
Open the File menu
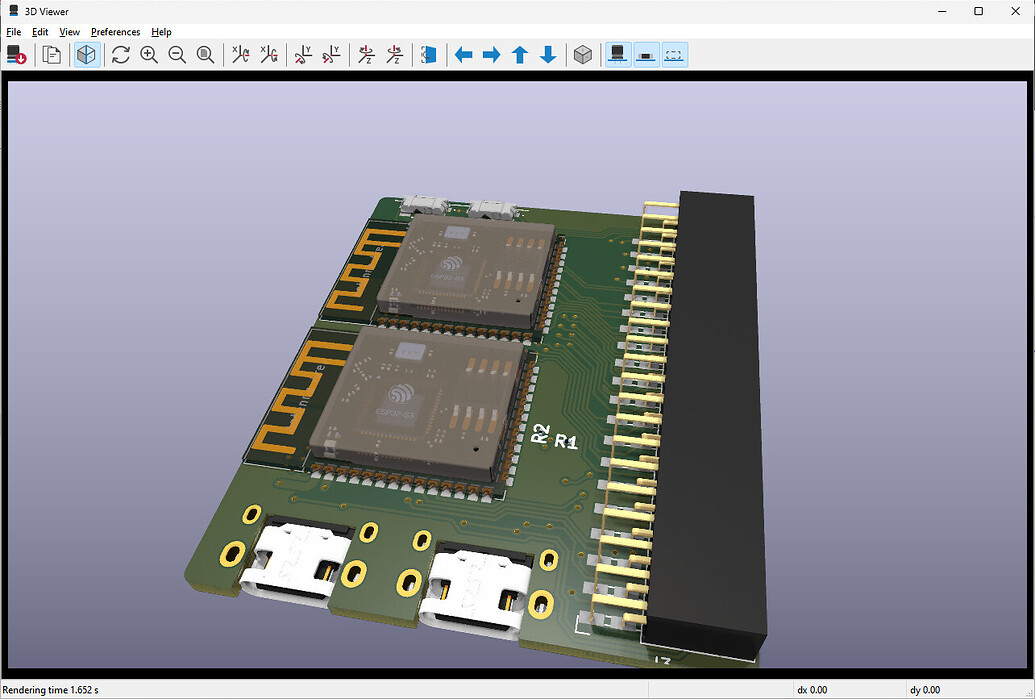13,32
